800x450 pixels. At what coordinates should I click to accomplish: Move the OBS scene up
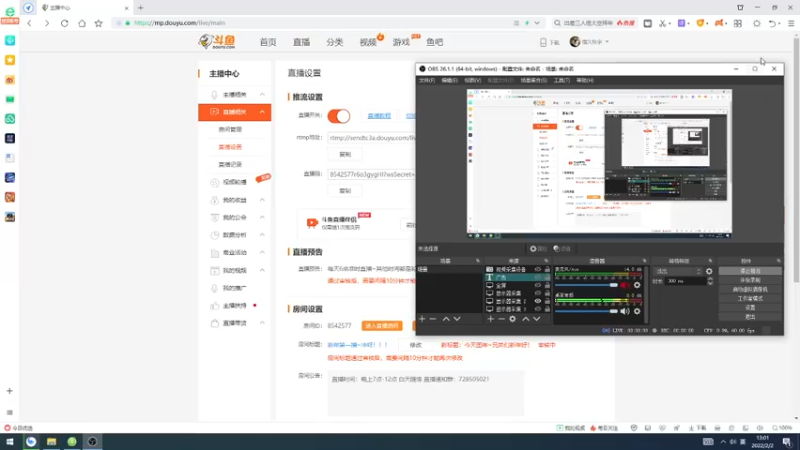[446, 319]
